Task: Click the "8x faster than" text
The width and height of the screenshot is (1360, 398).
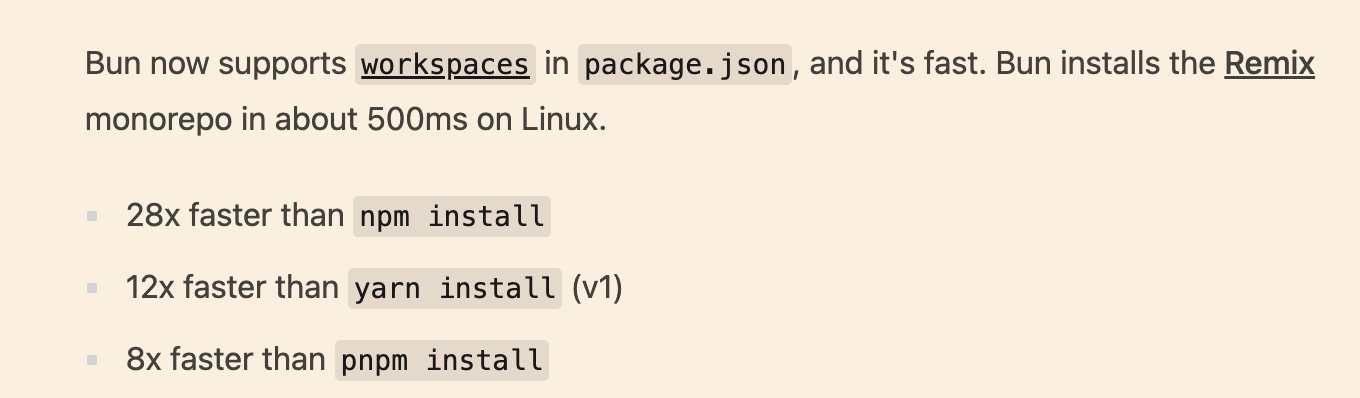Action: [x=226, y=359]
